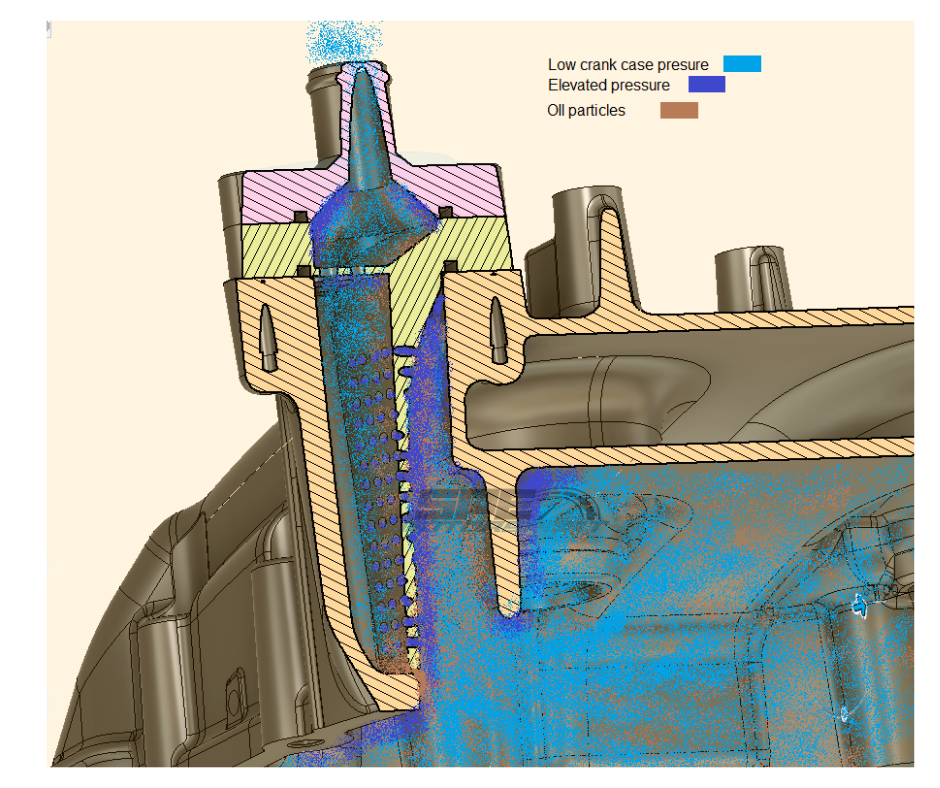
Task: Click the 'Low crank case presure' legend label
Action: [x=627, y=63]
